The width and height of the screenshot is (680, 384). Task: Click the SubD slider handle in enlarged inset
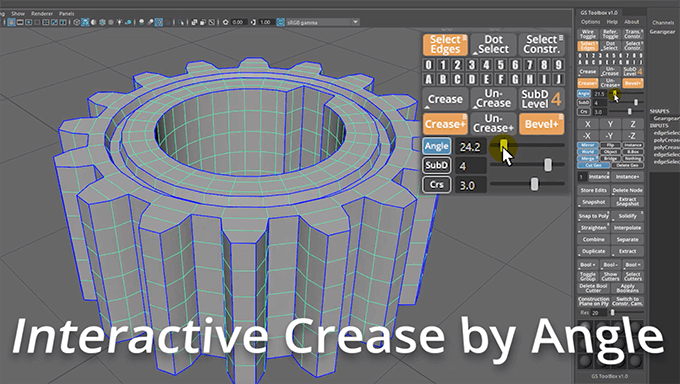point(548,165)
